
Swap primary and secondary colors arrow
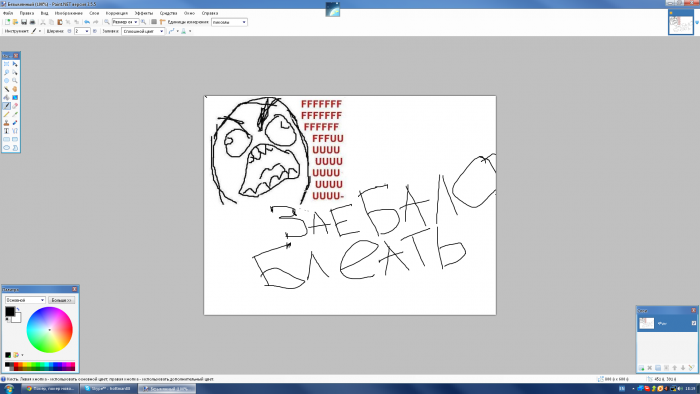coord(18,309)
